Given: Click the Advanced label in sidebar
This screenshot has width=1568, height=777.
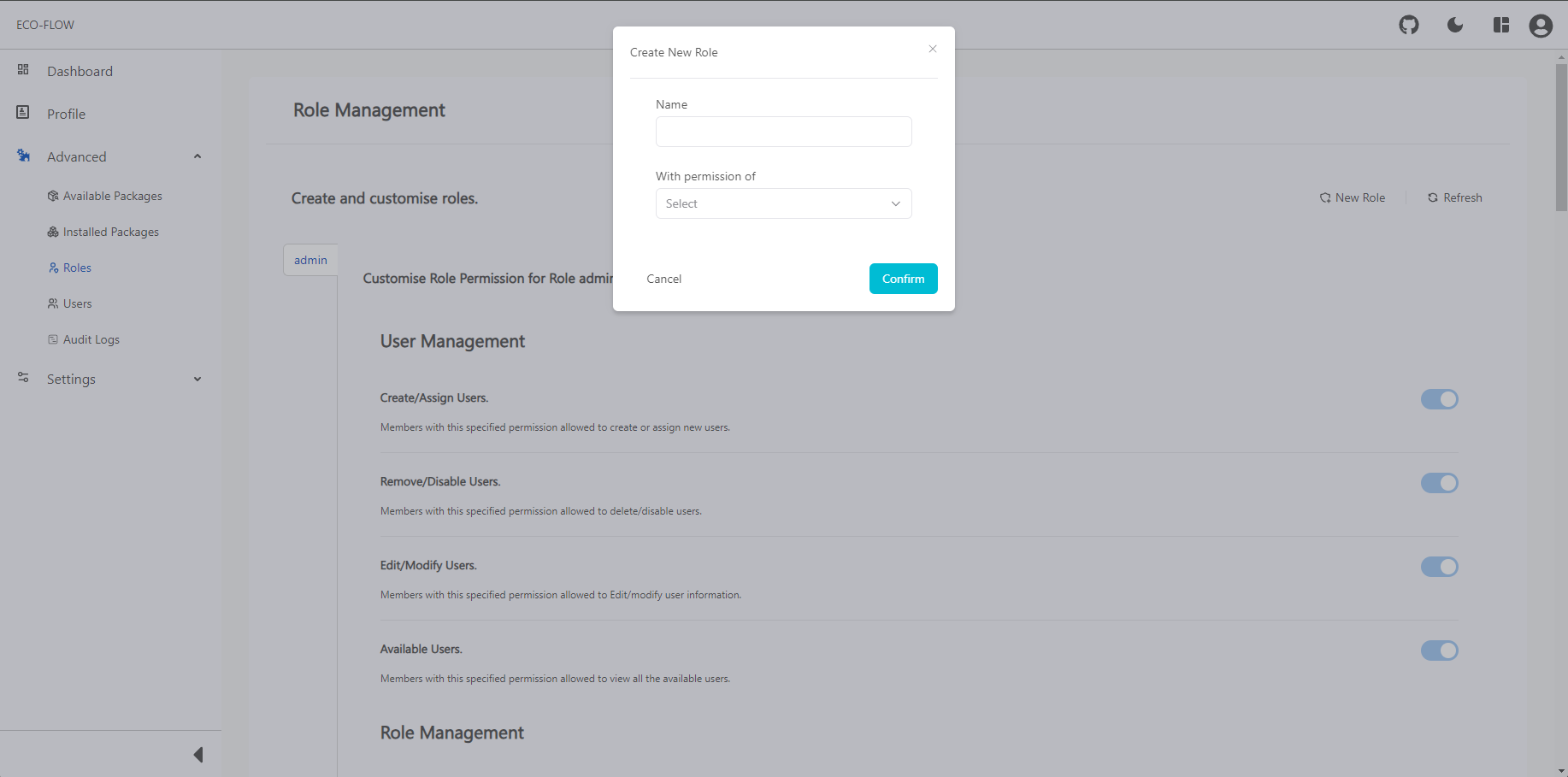Looking at the screenshot, I should (77, 156).
